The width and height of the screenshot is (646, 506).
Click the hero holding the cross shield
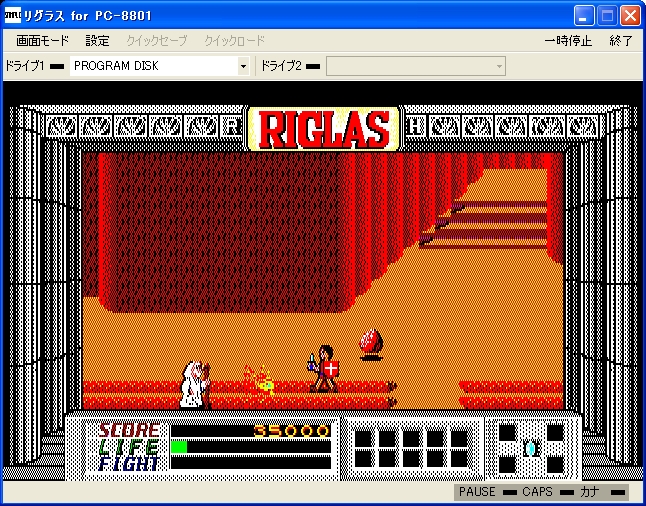(x=324, y=369)
